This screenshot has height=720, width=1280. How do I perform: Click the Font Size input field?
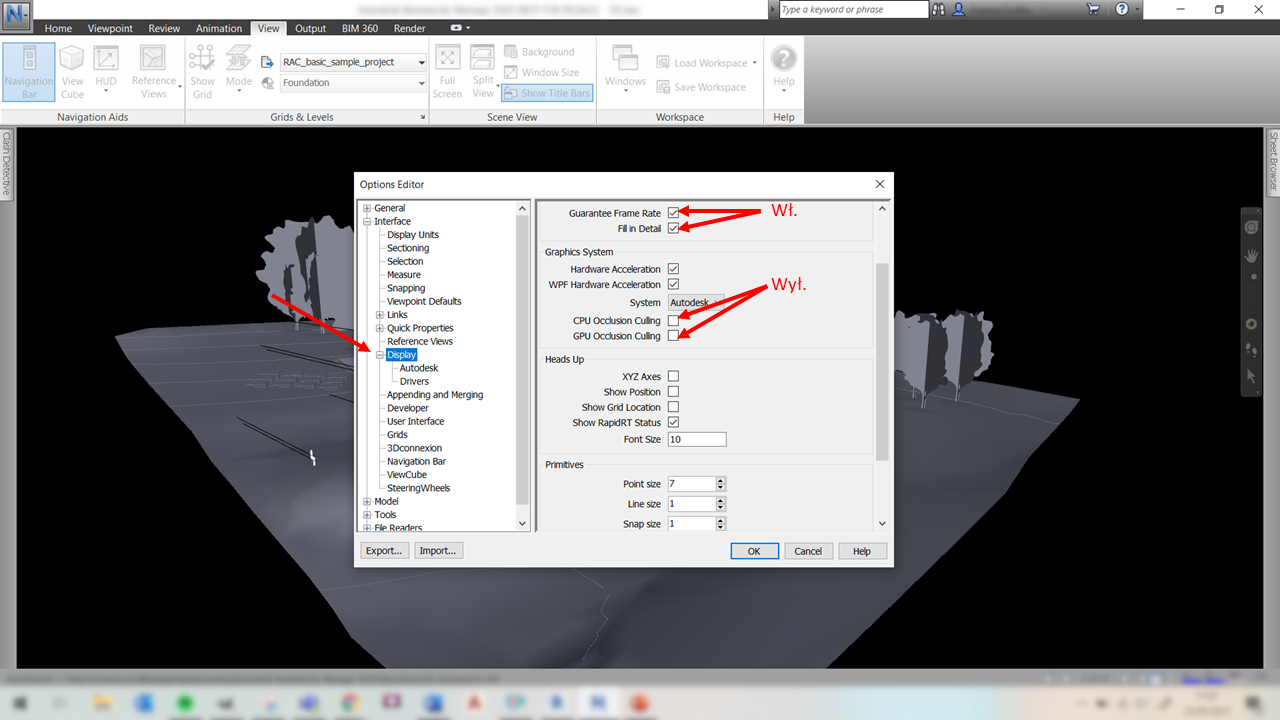pyautogui.click(x=696, y=440)
